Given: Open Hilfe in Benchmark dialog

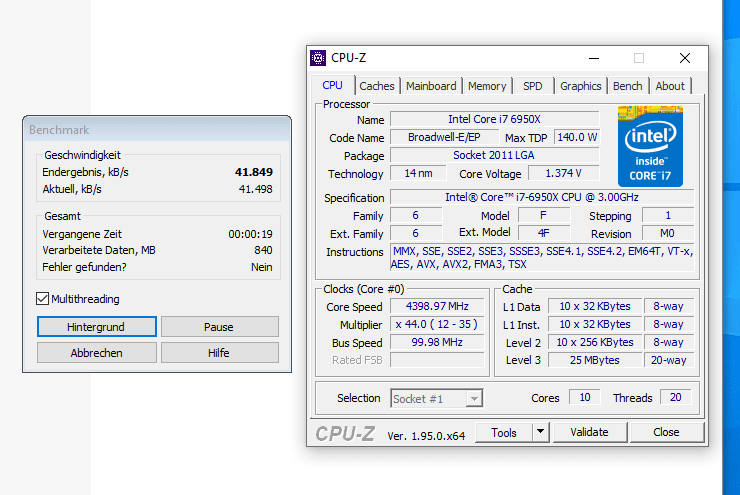Looking at the screenshot, I should (x=219, y=352).
